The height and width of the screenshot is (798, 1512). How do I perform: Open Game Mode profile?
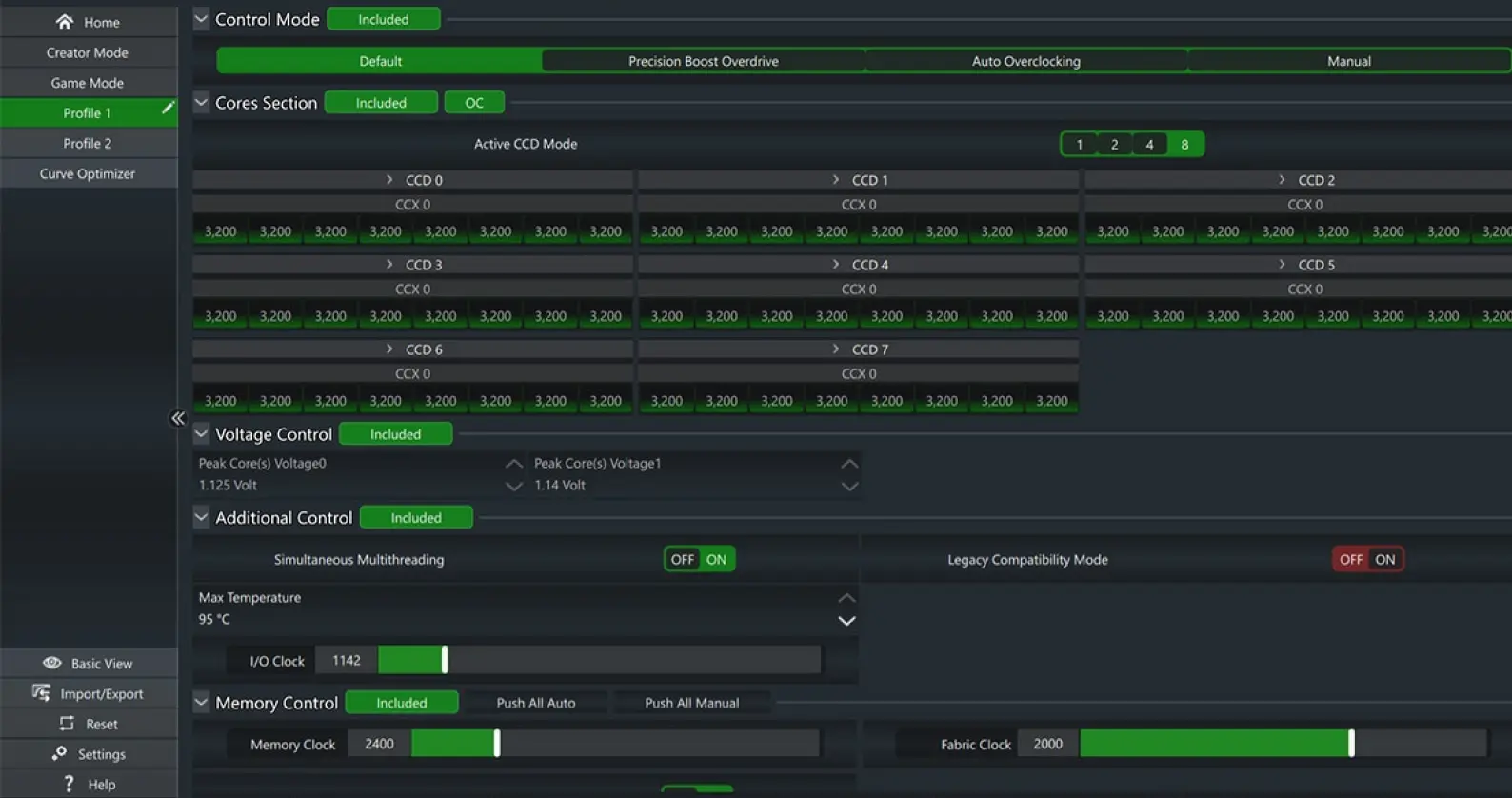click(88, 83)
